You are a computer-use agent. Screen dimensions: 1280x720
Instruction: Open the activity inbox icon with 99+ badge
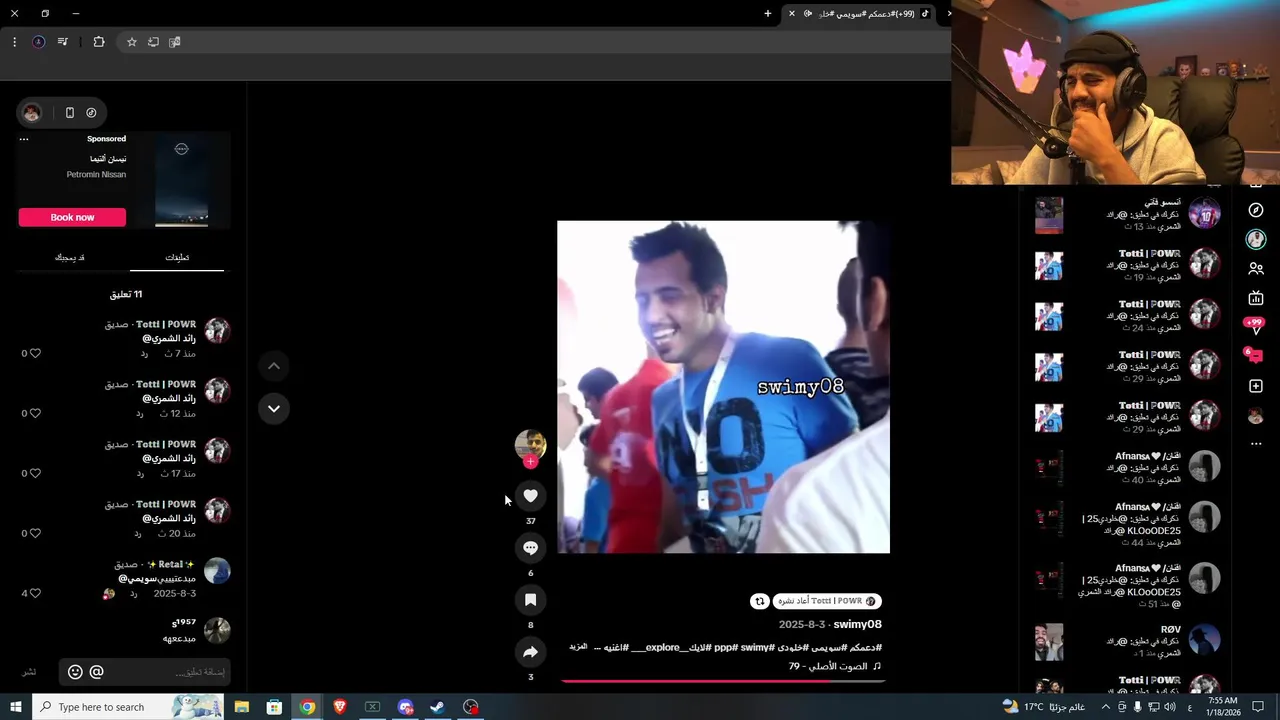[1254, 325]
